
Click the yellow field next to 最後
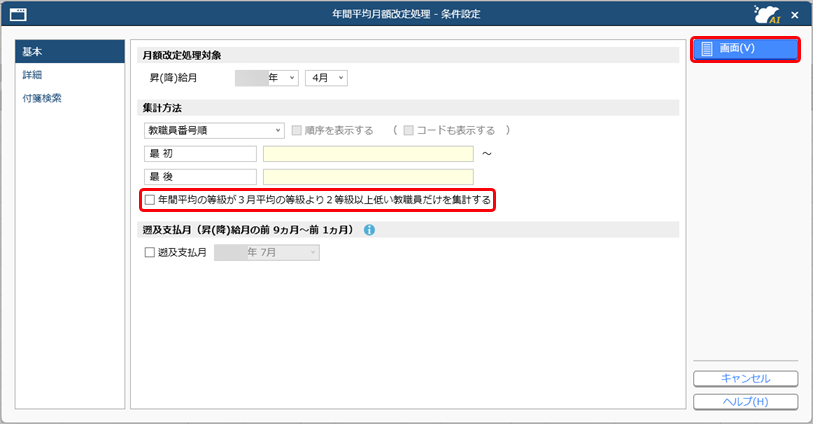click(x=368, y=177)
